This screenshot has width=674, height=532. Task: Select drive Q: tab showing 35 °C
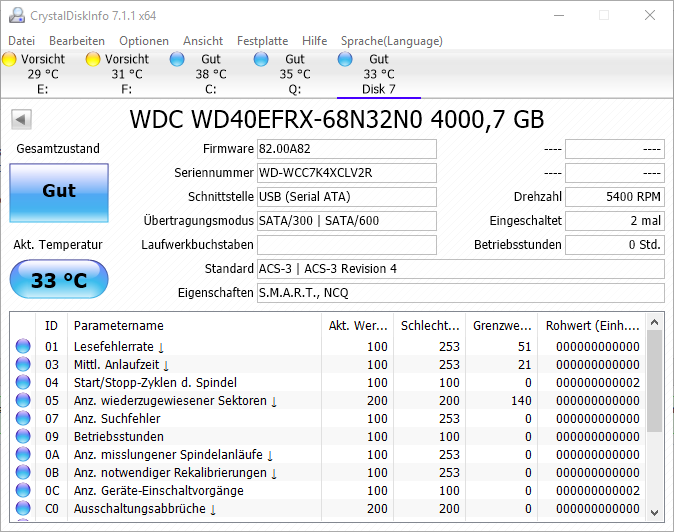[x=294, y=74]
